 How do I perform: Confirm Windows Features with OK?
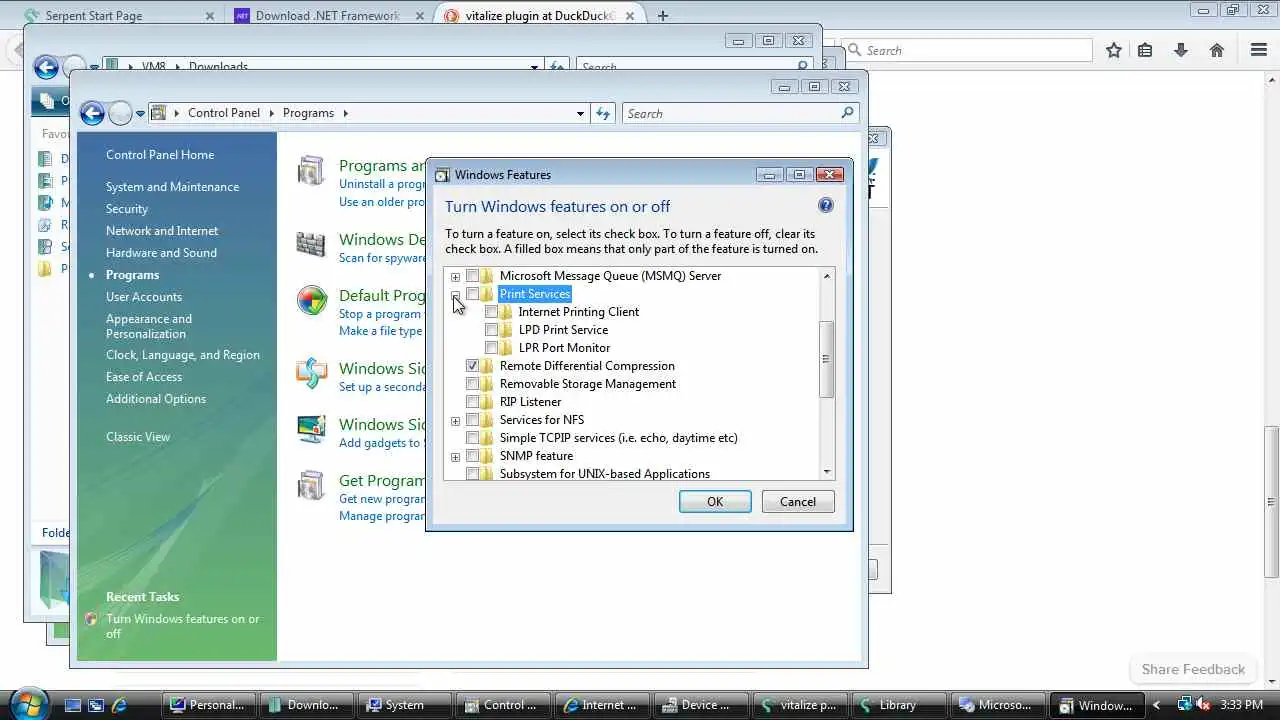715,502
